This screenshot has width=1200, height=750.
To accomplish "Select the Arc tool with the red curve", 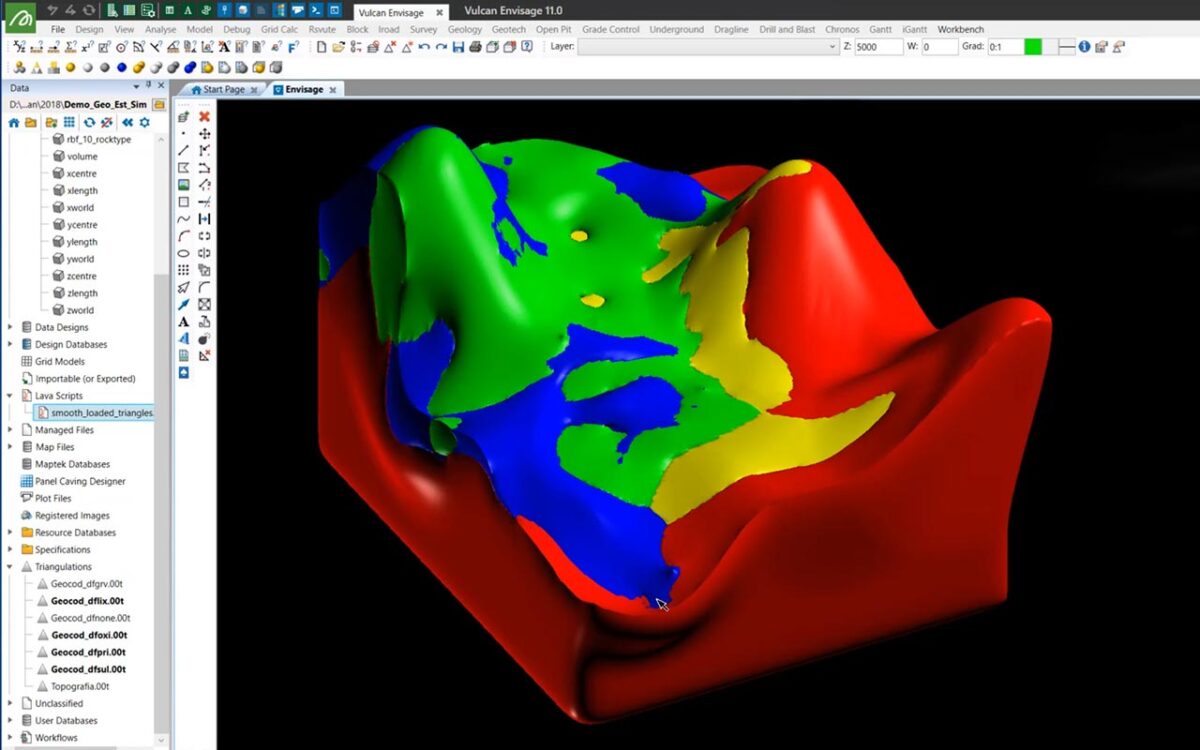I will [x=183, y=236].
